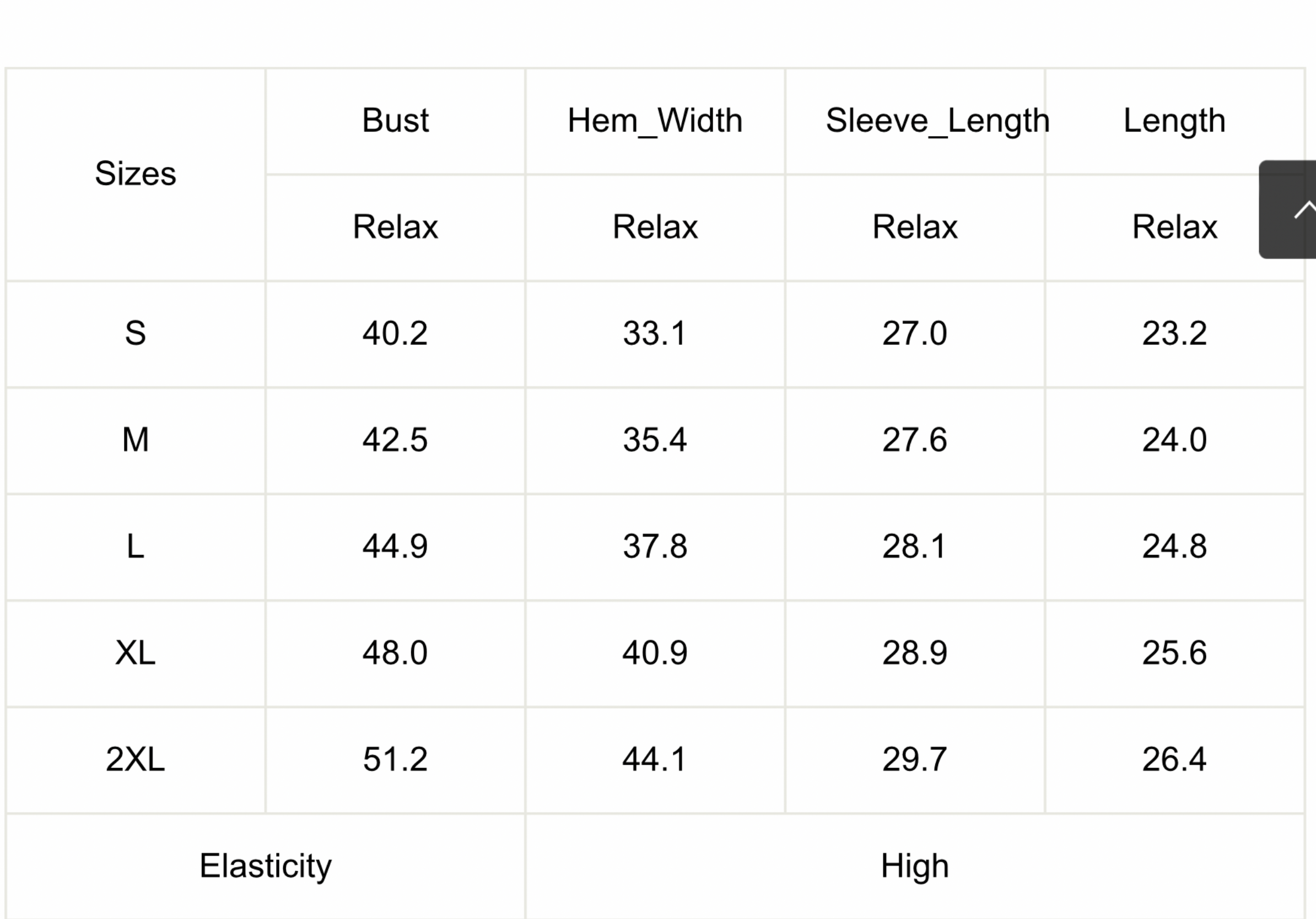Select the M size row label
The image size is (1316, 919).
[135, 441]
